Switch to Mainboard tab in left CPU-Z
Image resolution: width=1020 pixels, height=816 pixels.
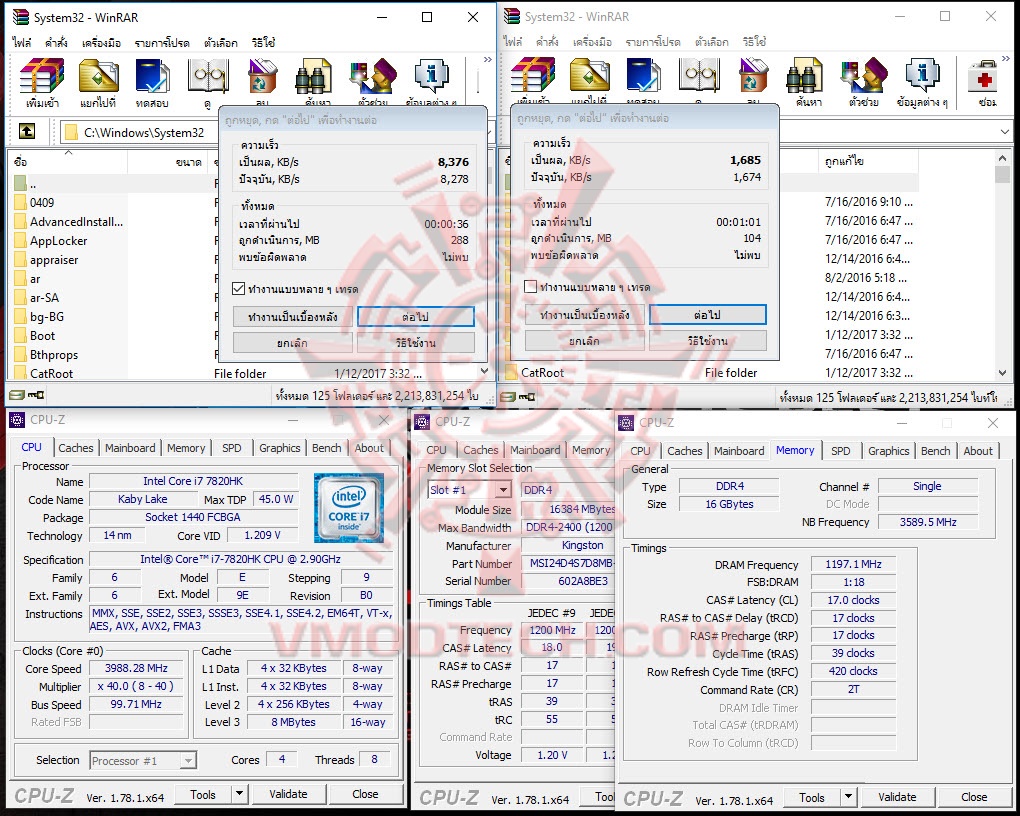(130, 448)
